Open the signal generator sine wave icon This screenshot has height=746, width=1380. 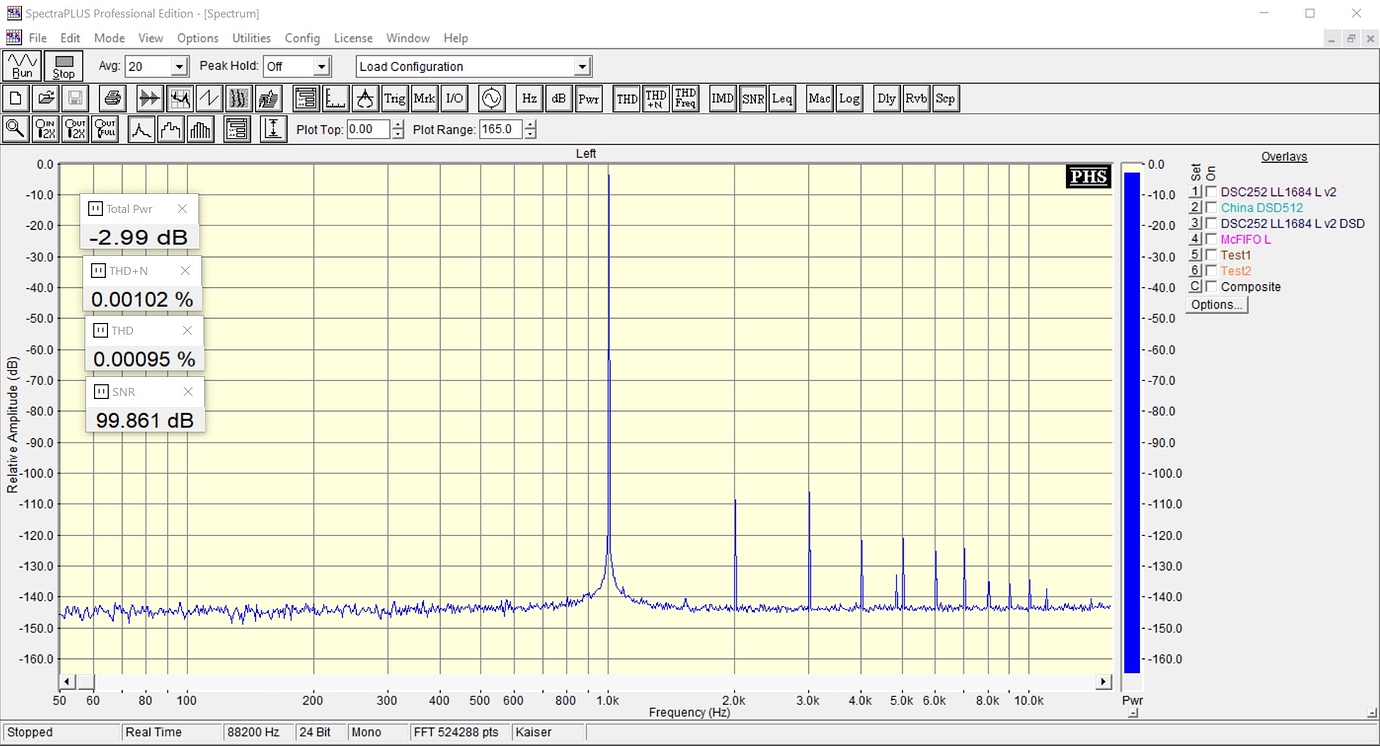coord(491,98)
